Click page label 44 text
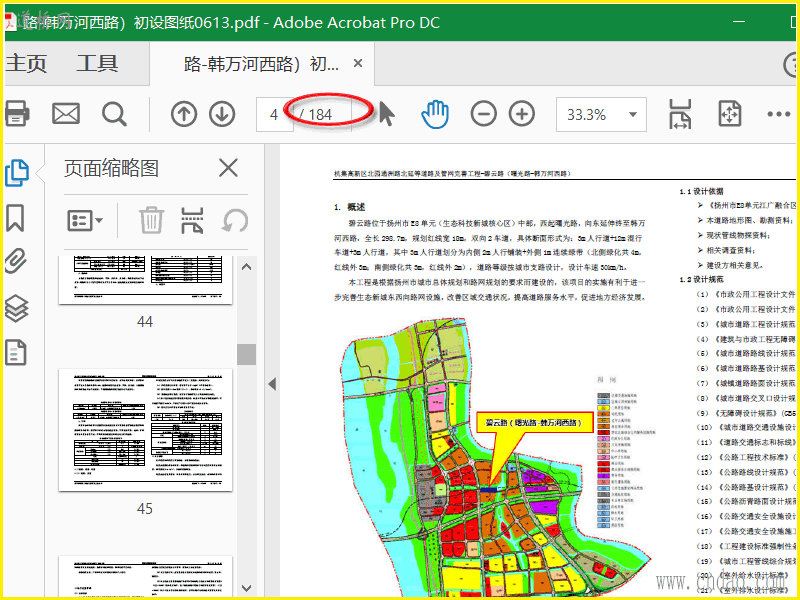This screenshot has height=600, width=800. click(145, 321)
